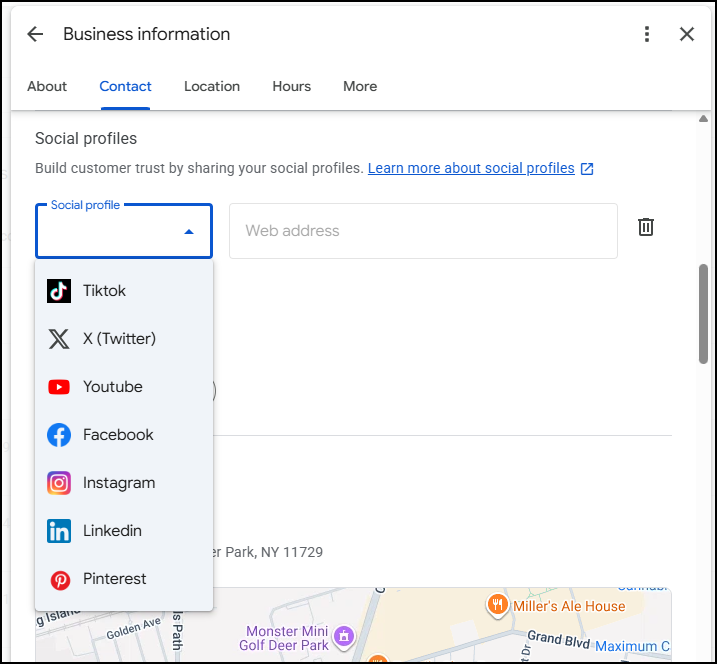Delete the social profile row with trash icon
717x664 pixels.
[646, 227]
